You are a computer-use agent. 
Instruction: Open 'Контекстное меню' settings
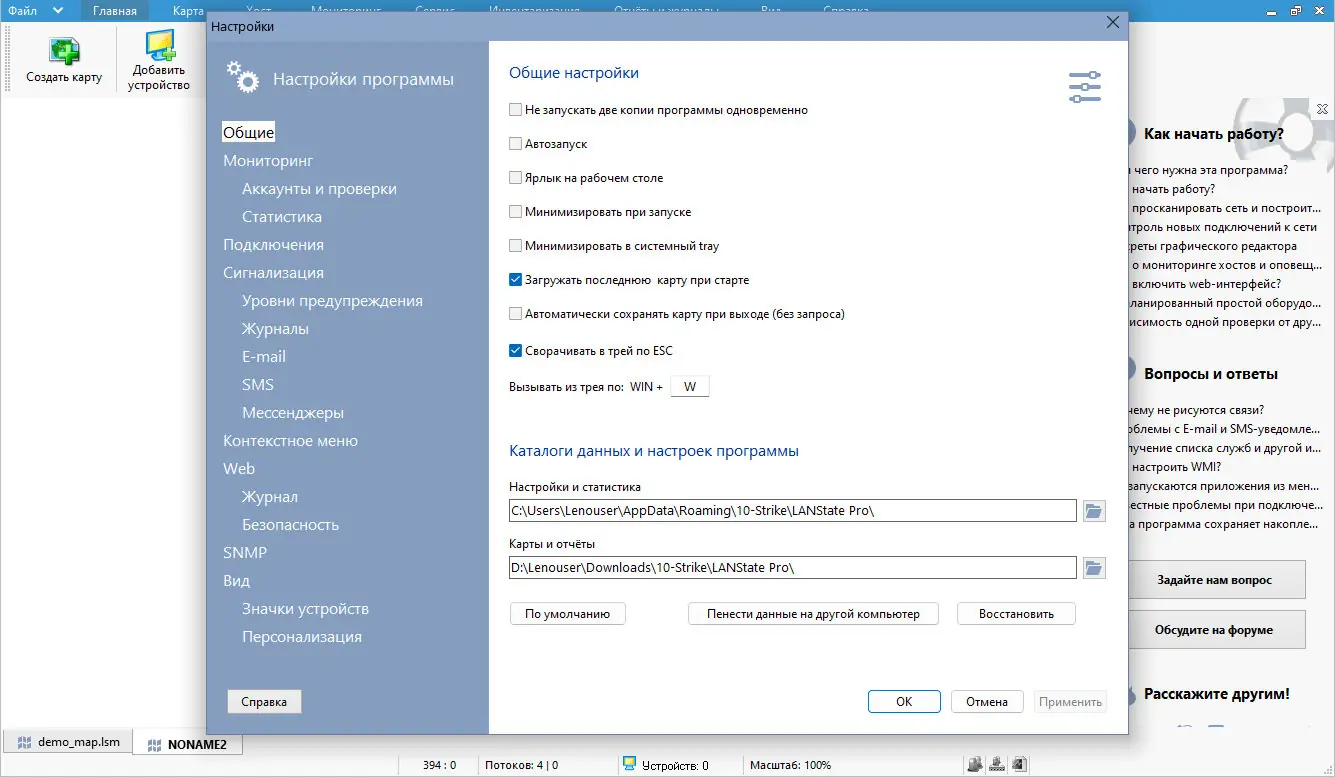click(290, 441)
